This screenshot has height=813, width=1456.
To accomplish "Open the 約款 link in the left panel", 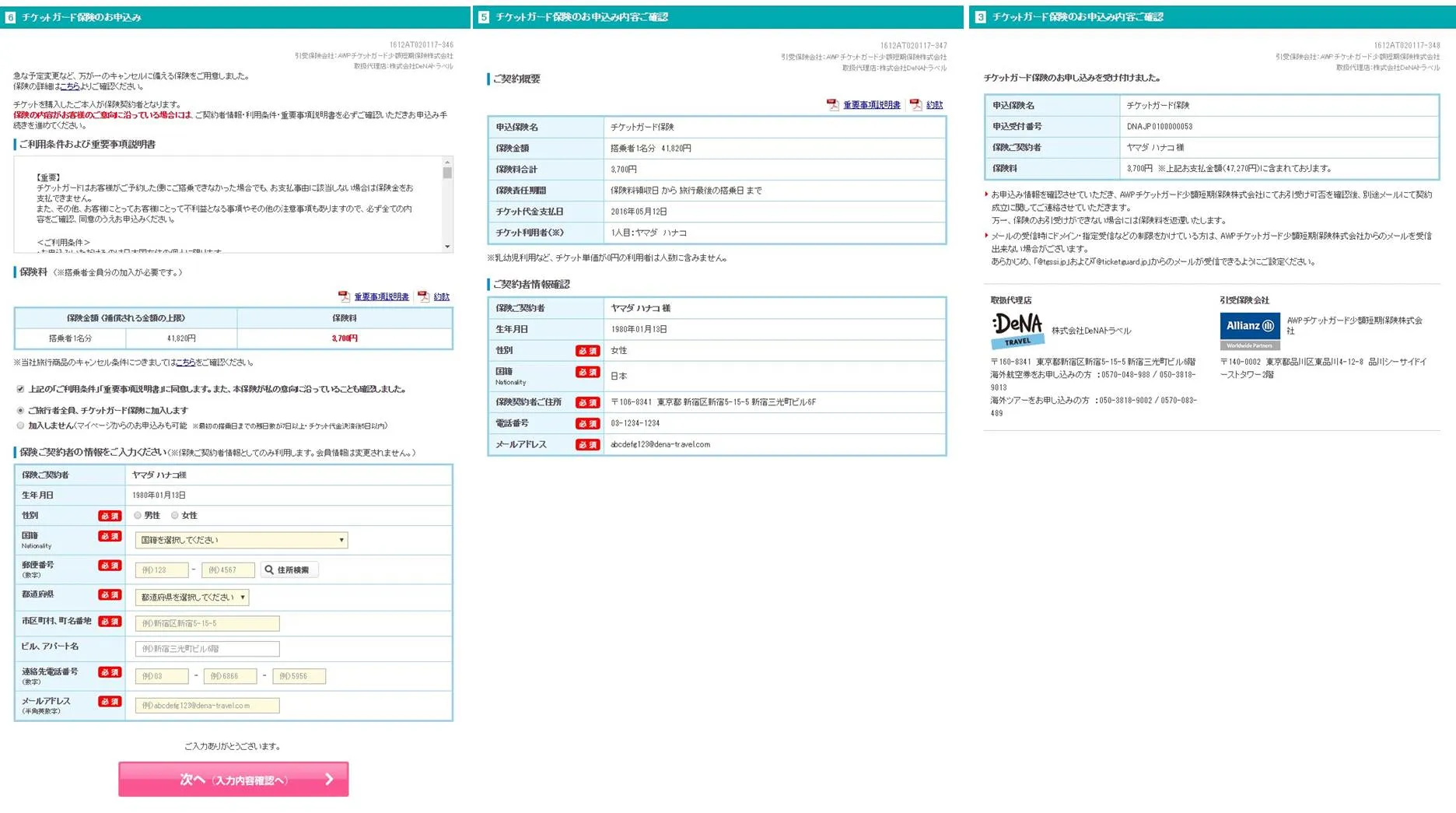I will 441,296.
